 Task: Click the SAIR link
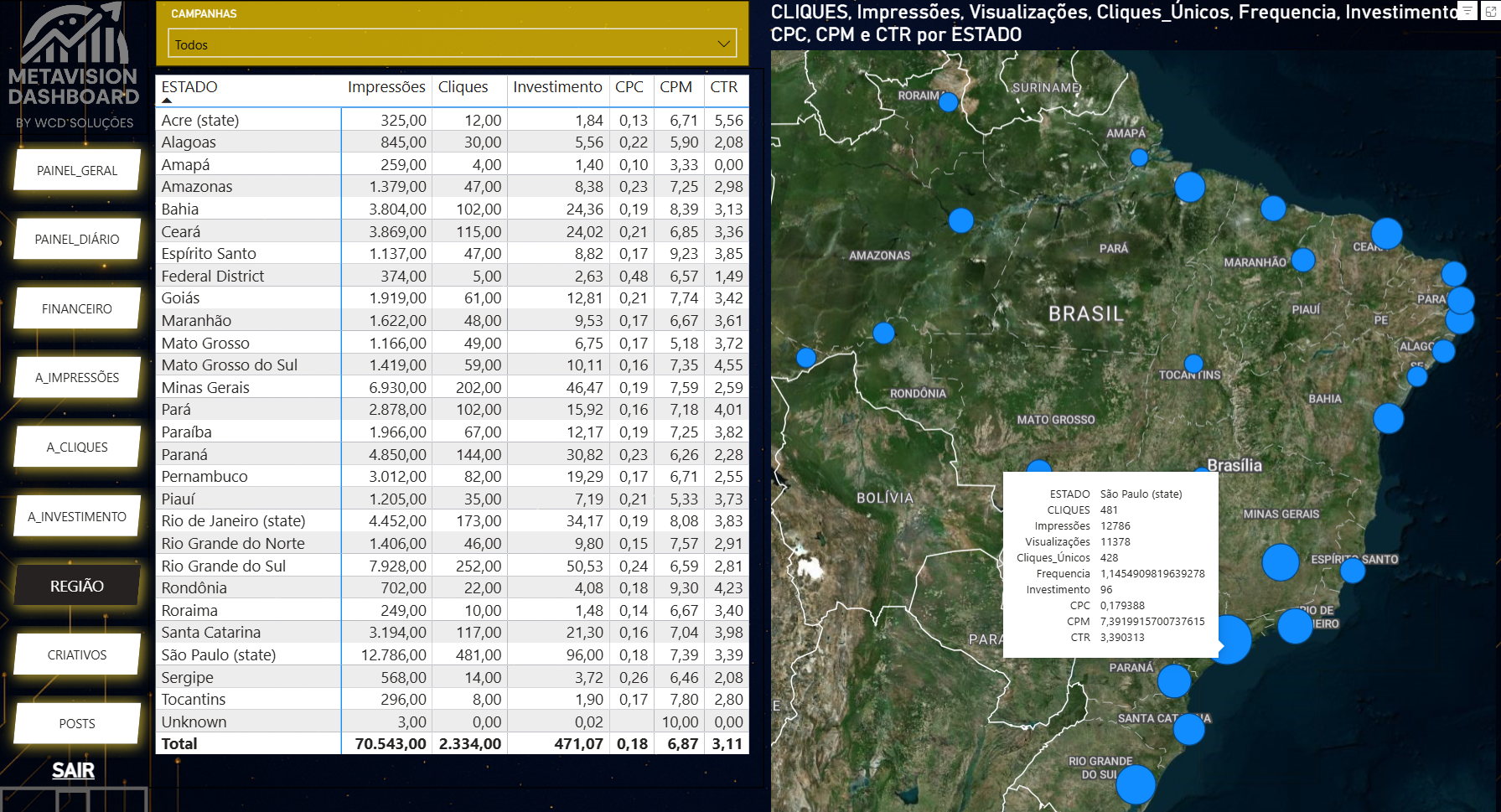point(73,770)
